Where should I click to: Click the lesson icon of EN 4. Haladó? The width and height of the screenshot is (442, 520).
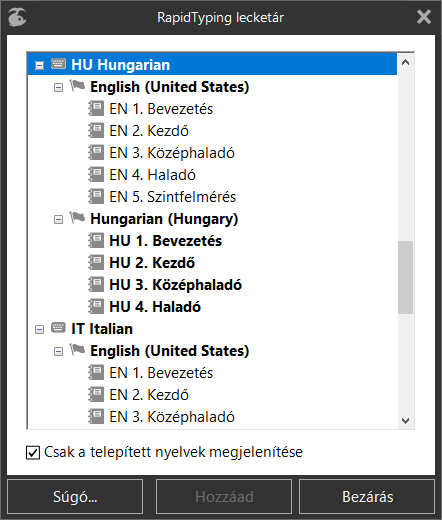(x=96, y=174)
